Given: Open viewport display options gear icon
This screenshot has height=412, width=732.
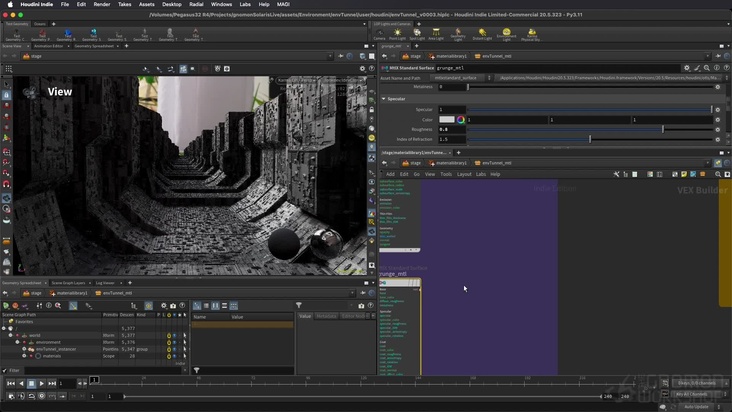Looking at the screenshot, I should tap(362, 69).
